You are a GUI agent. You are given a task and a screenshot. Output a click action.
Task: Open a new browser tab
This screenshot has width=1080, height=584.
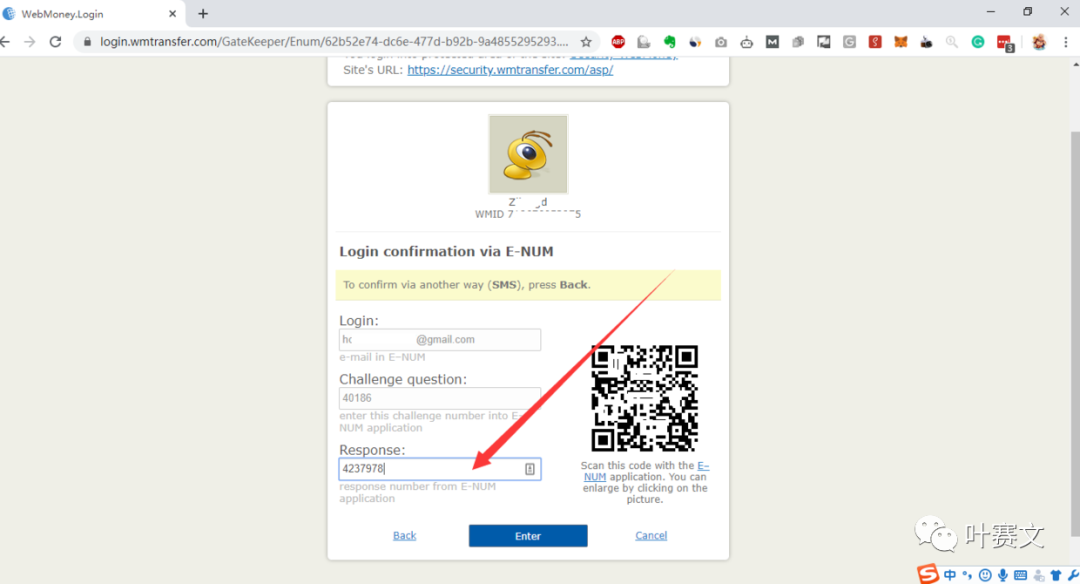[x=202, y=14]
